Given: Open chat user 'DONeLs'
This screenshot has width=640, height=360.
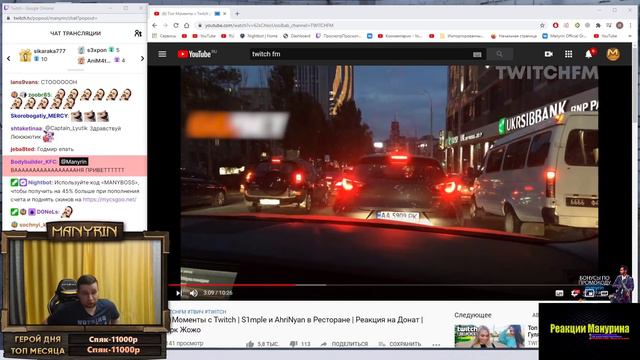Looking at the screenshot, I should tap(47, 212).
